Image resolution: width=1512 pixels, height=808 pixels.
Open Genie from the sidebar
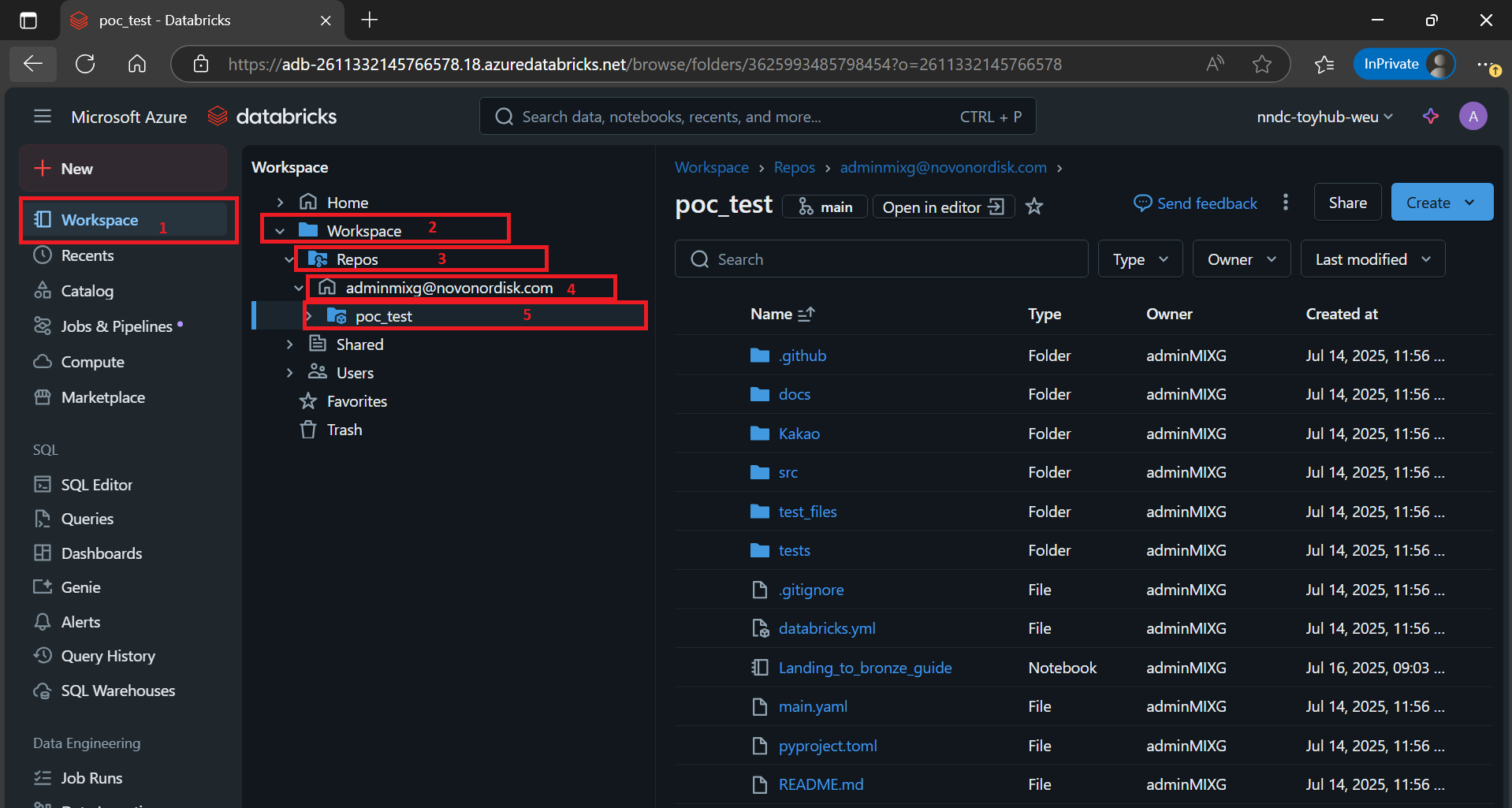67,587
